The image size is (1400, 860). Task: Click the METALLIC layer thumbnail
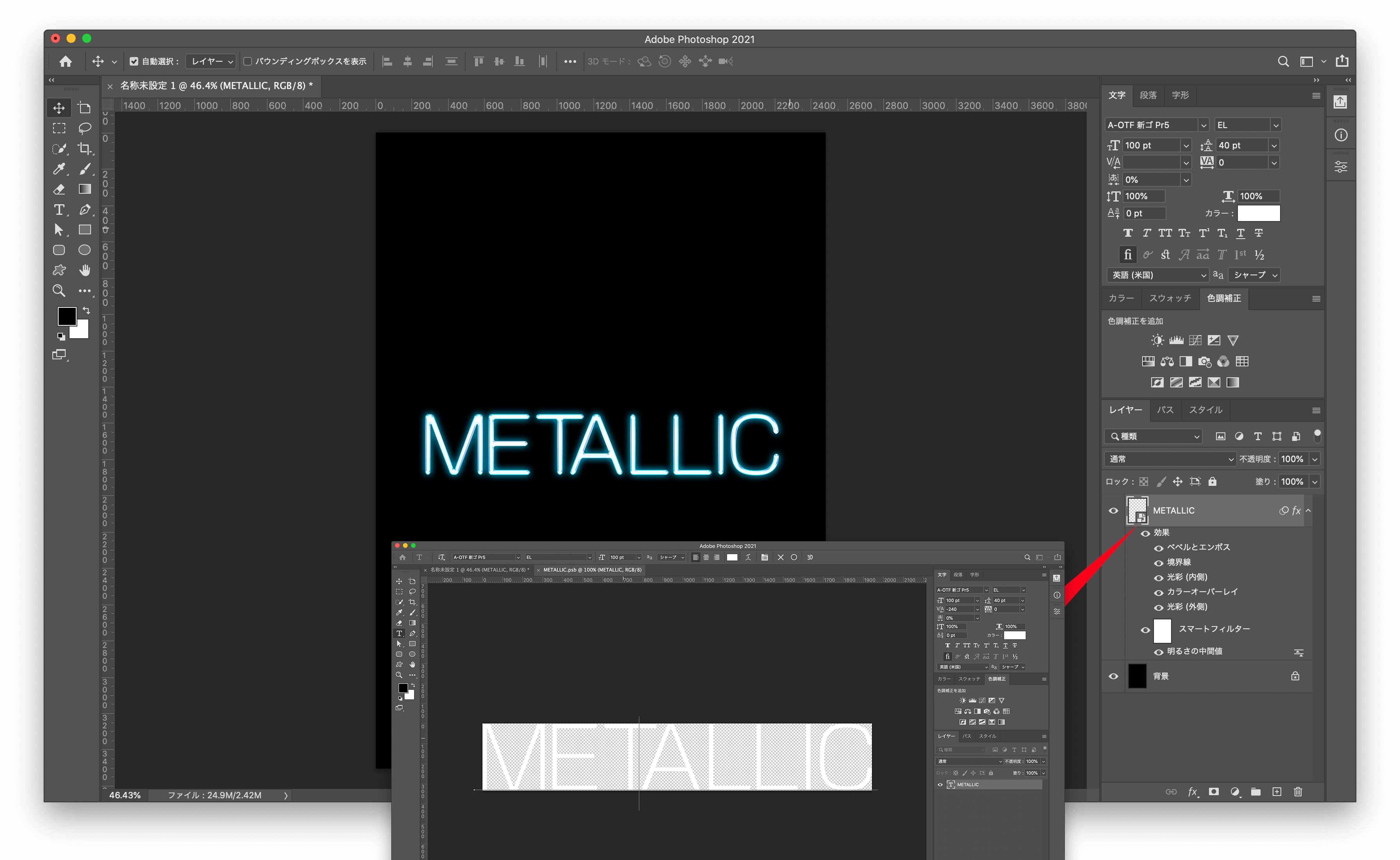coord(1137,511)
